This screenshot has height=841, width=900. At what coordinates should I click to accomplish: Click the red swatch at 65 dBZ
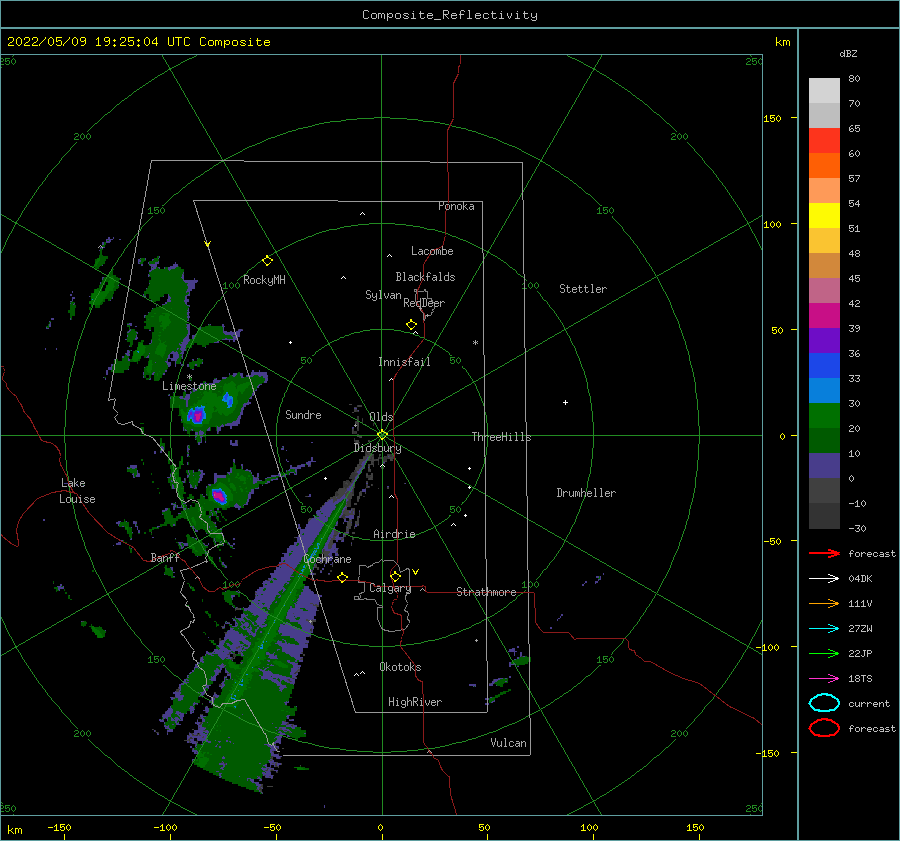coord(824,141)
